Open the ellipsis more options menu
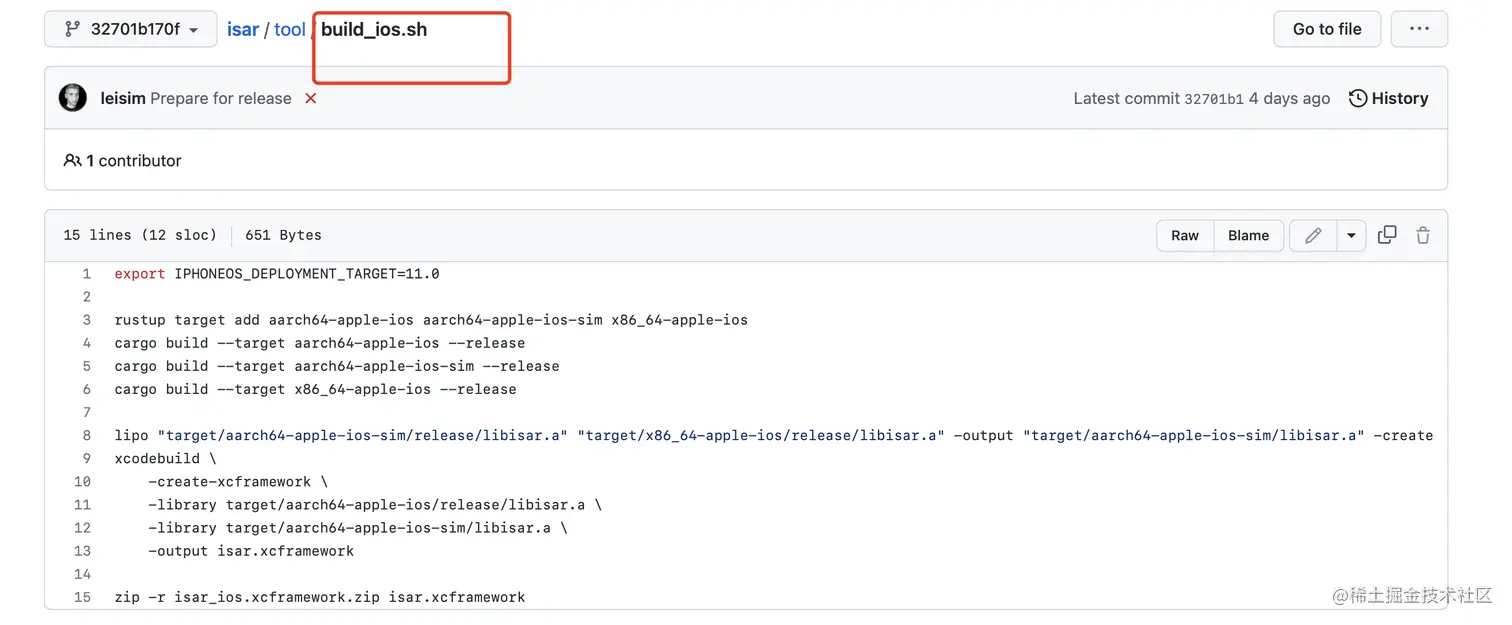1512x625 pixels. click(1419, 29)
